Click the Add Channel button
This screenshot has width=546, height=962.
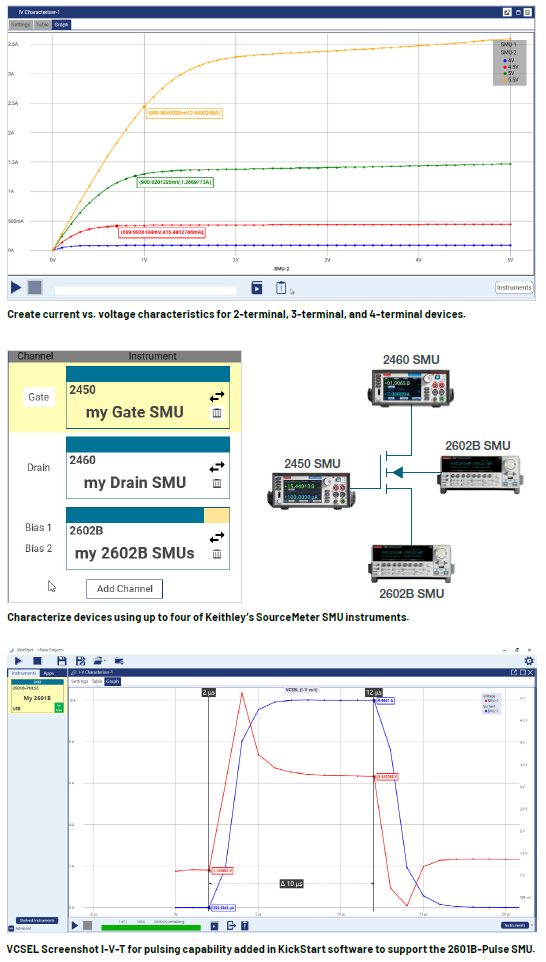(125, 588)
